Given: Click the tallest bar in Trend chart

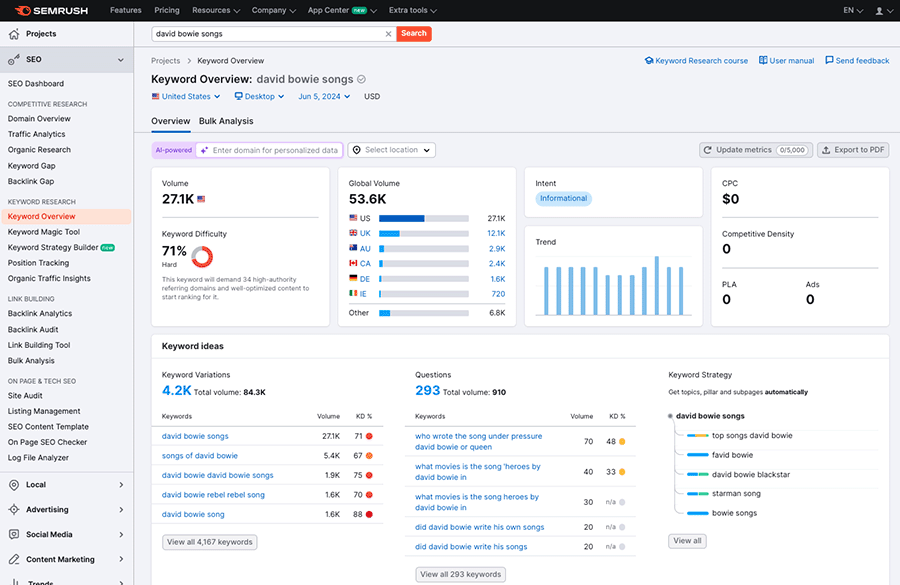Looking at the screenshot, I should click(657, 285).
